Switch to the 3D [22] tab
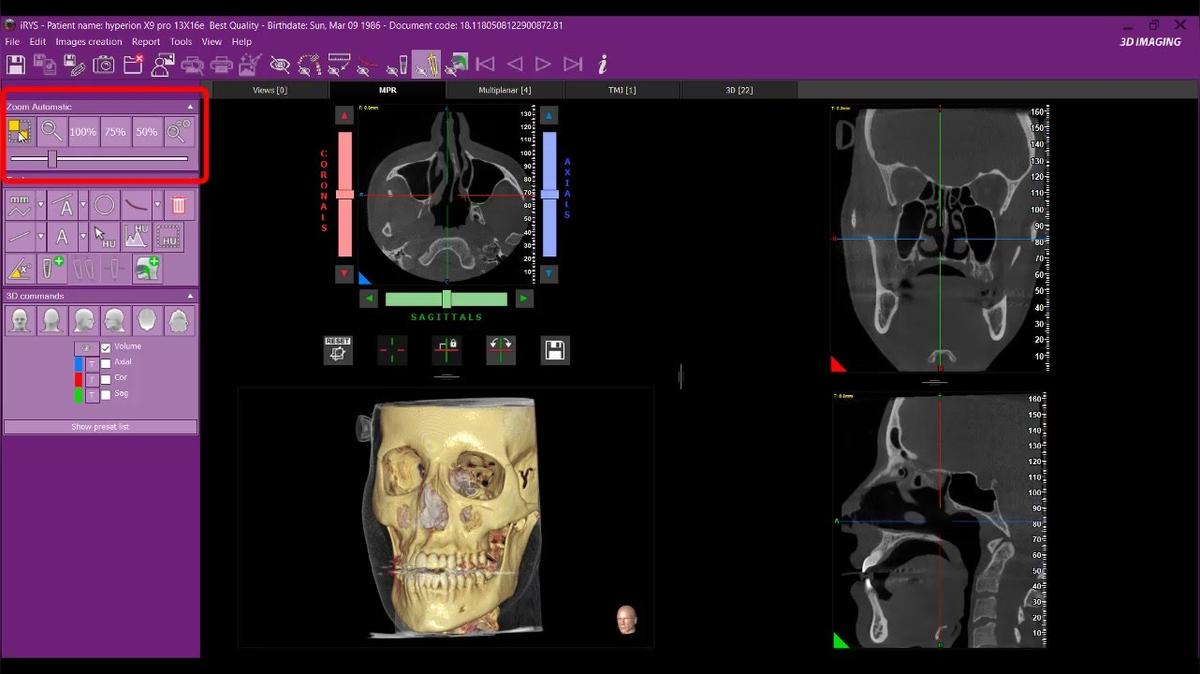Viewport: 1200px width, 674px height. tap(739, 90)
